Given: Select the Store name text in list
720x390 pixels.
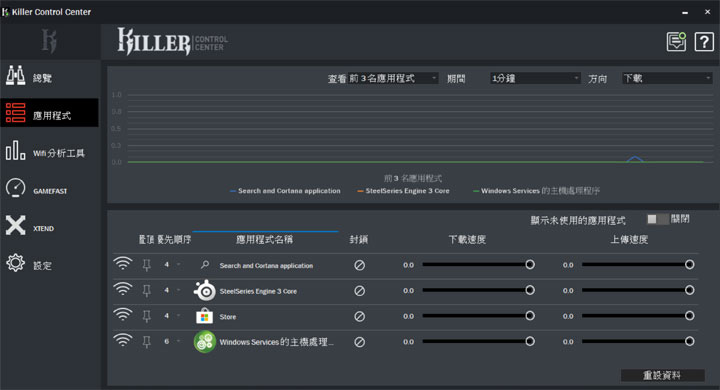Looking at the screenshot, I should (228, 317).
